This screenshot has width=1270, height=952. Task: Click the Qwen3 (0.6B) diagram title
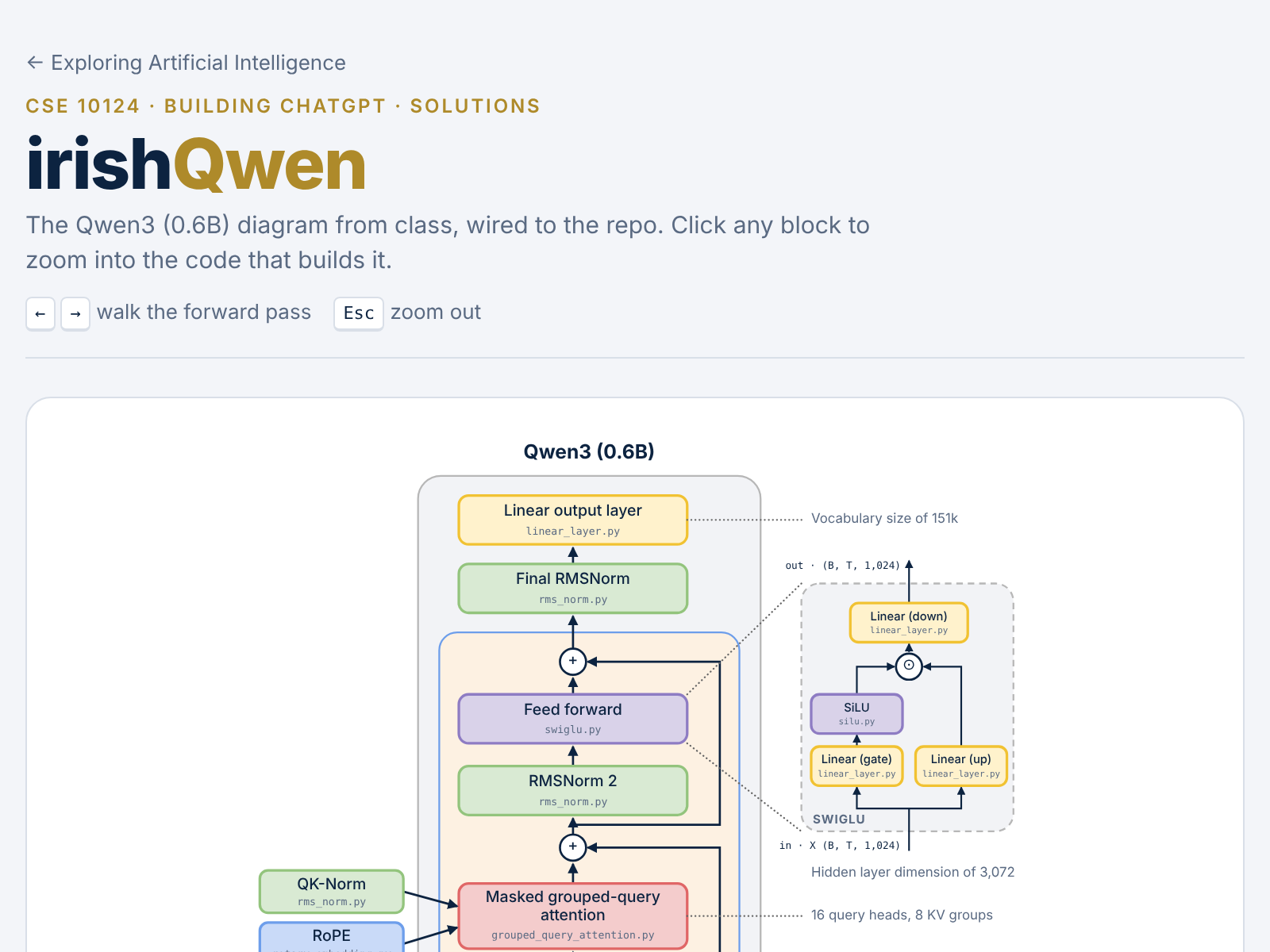tap(589, 451)
